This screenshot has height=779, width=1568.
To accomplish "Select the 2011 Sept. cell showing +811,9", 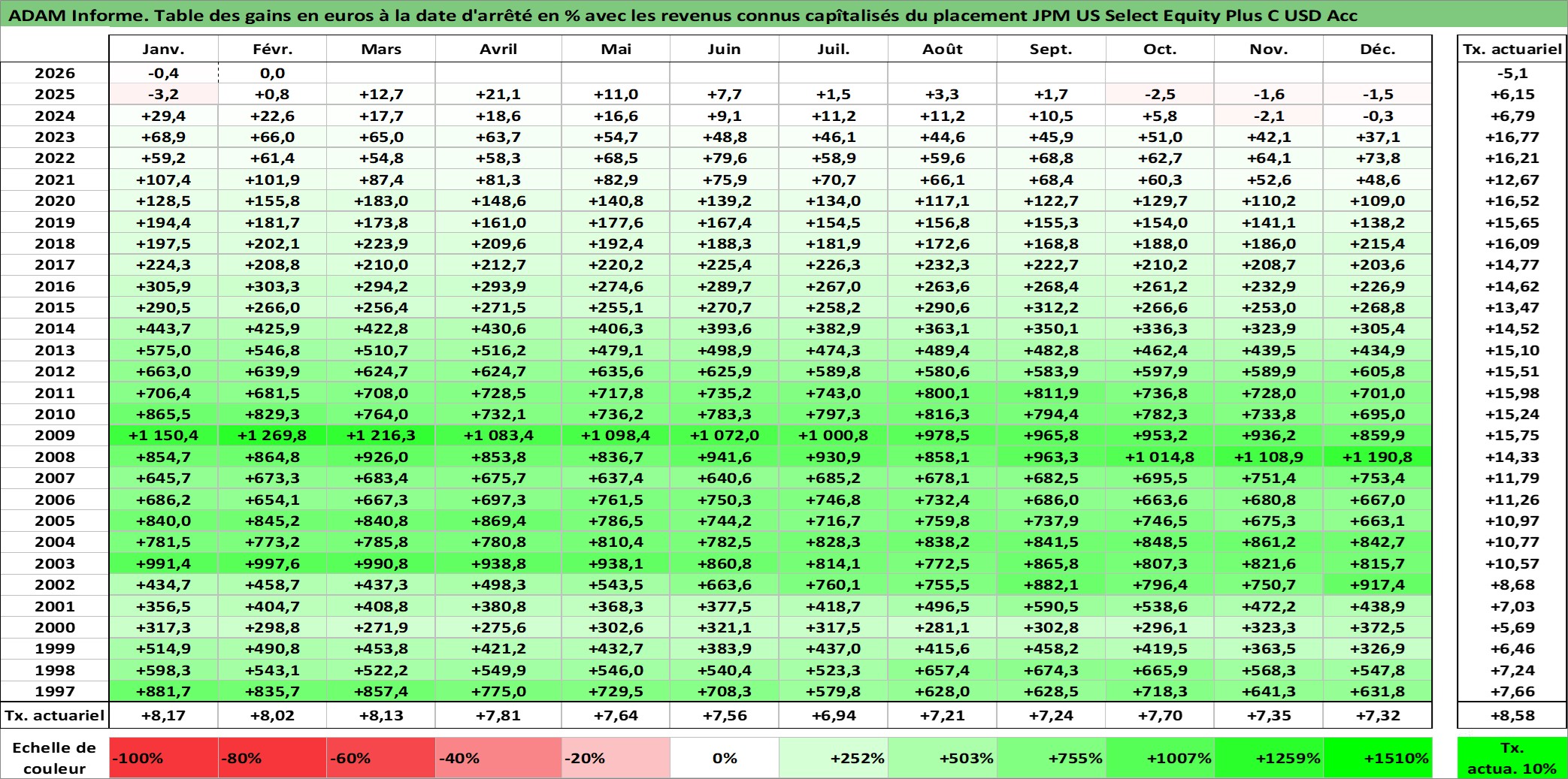I will [x=1052, y=393].
